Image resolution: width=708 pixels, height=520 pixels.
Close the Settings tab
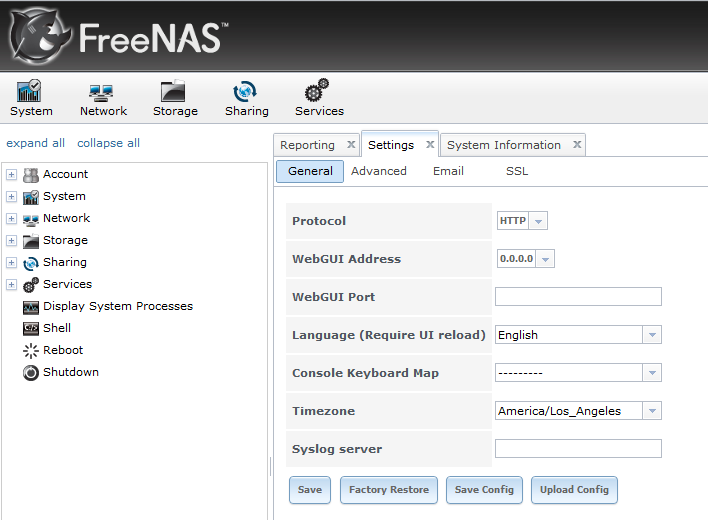coord(430,144)
